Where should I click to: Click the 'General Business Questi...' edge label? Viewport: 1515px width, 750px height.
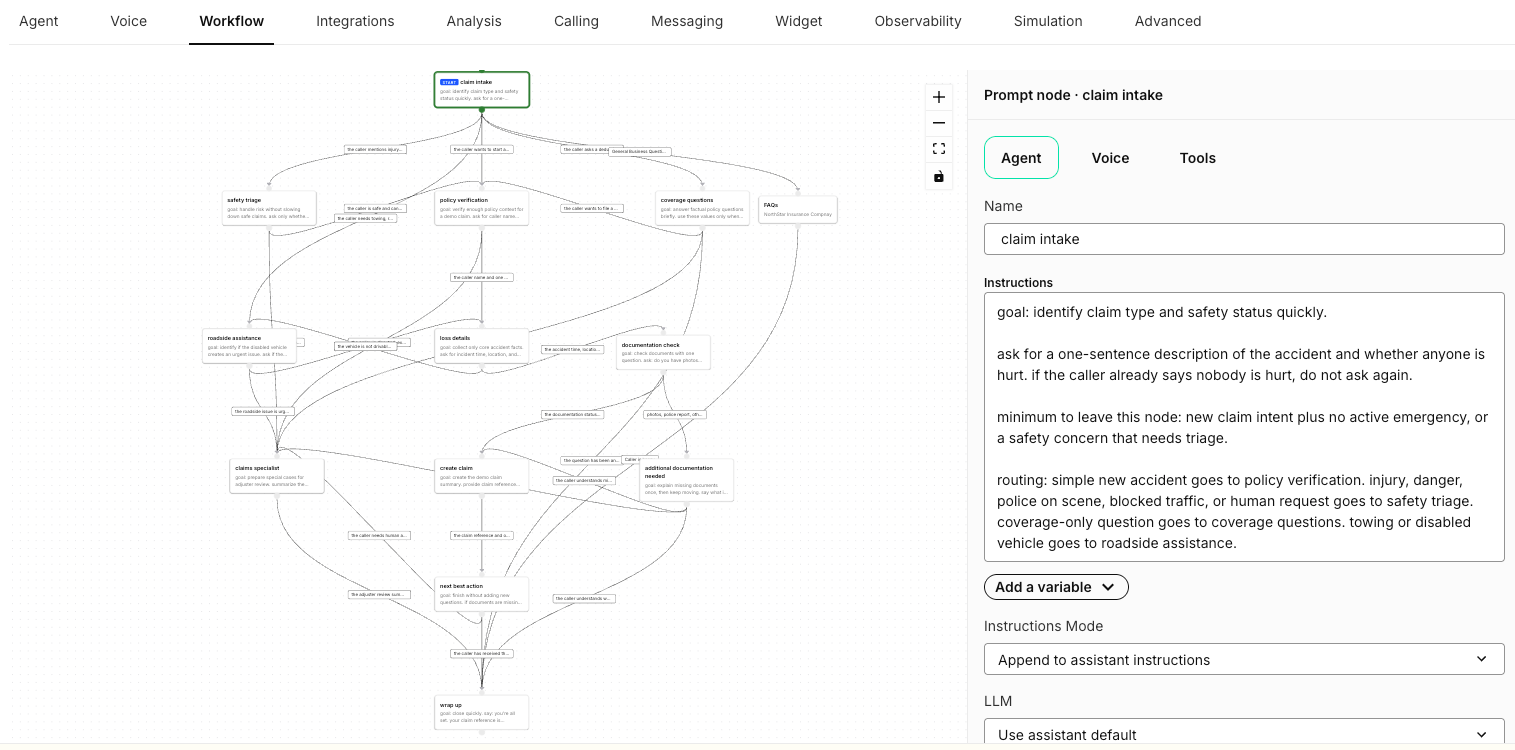point(639,152)
